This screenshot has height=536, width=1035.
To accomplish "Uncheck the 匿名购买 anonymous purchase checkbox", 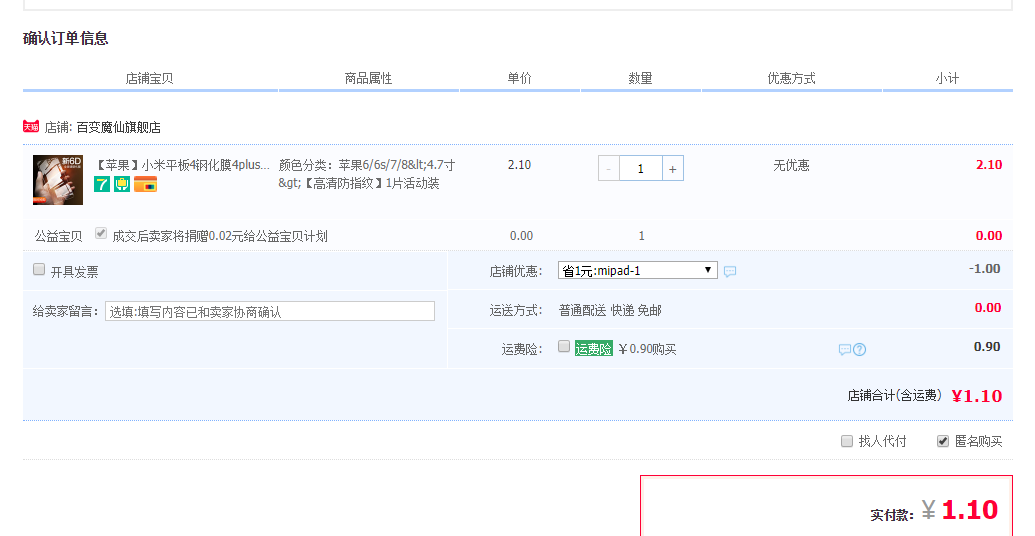I will tap(942, 441).
